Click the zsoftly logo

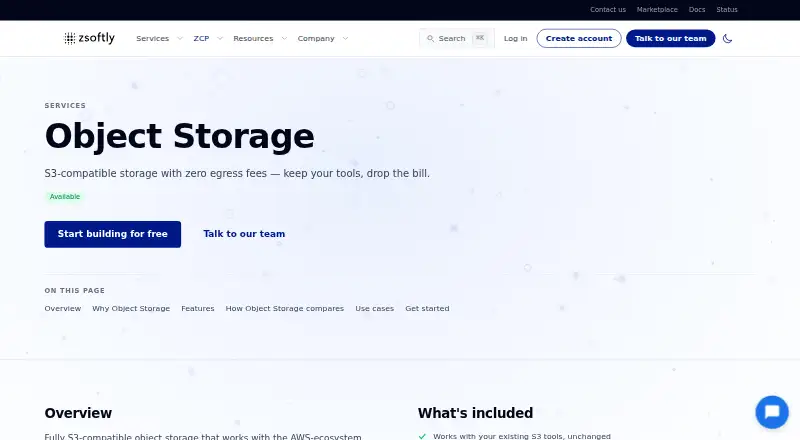89,38
